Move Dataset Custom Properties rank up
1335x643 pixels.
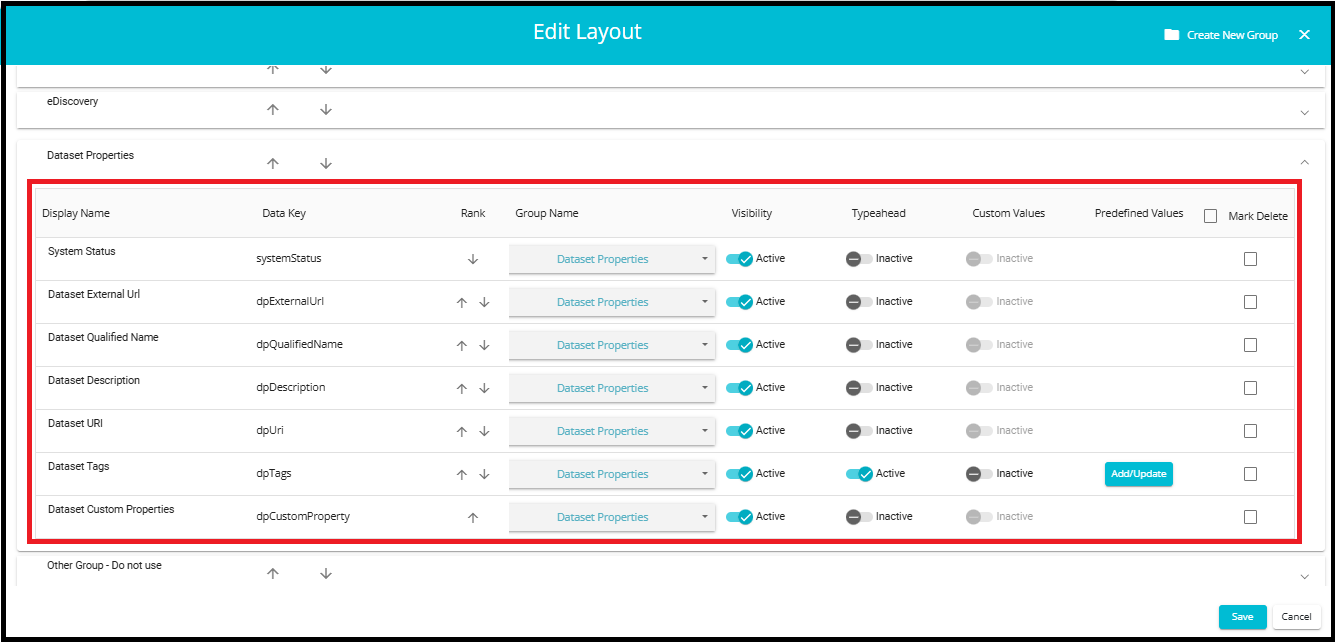(473, 517)
